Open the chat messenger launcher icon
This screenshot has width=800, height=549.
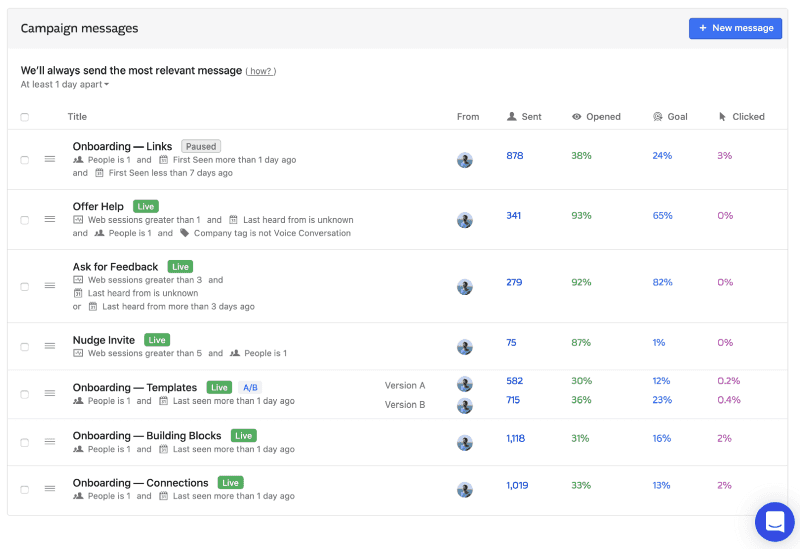click(774, 521)
